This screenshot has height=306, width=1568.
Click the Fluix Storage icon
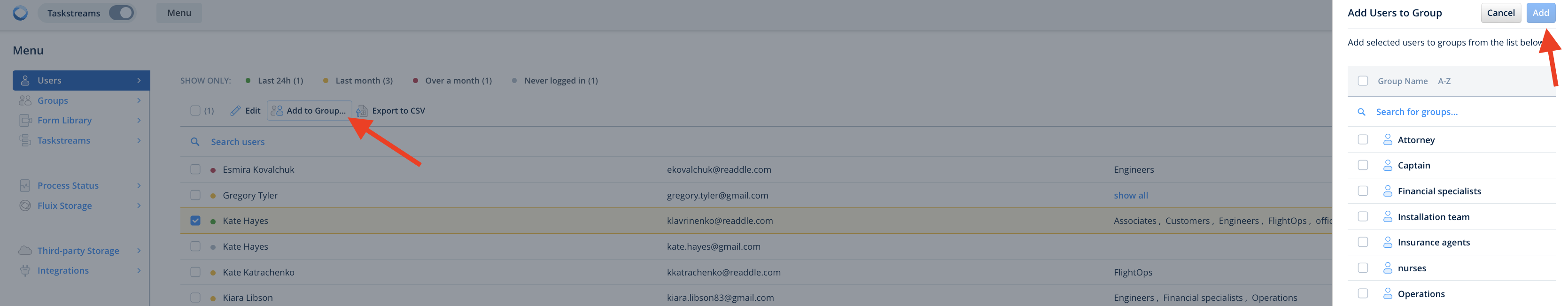pyautogui.click(x=25, y=206)
